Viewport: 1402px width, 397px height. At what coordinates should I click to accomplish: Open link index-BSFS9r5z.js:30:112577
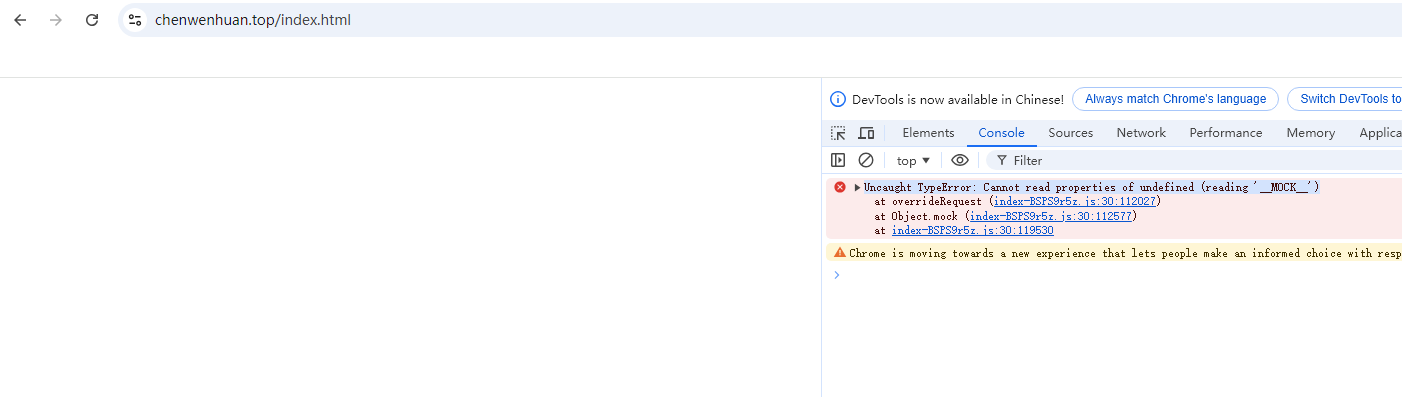pyautogui.click(x=1052, y=216)
